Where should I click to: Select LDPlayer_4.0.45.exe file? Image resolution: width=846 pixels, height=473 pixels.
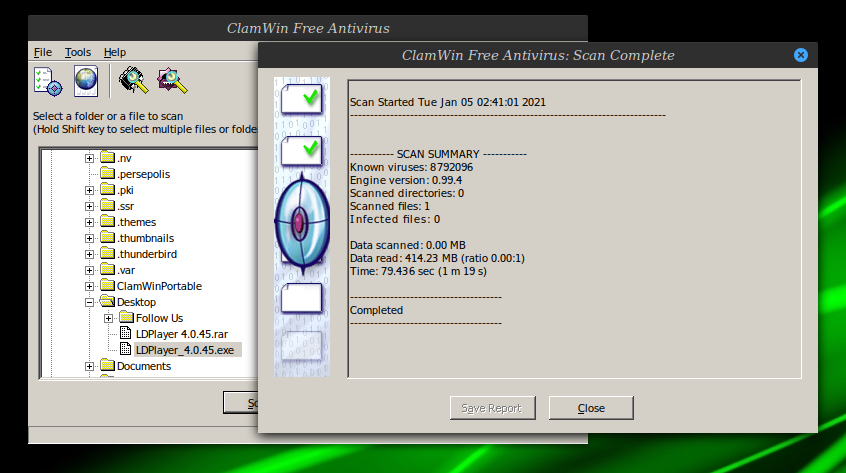185,350
